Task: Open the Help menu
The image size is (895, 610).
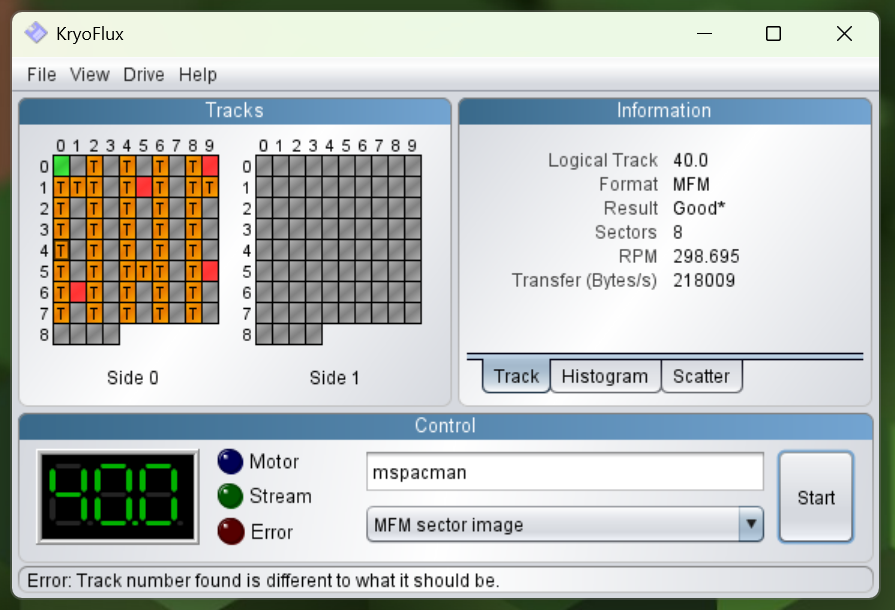Action: (197, 74)
